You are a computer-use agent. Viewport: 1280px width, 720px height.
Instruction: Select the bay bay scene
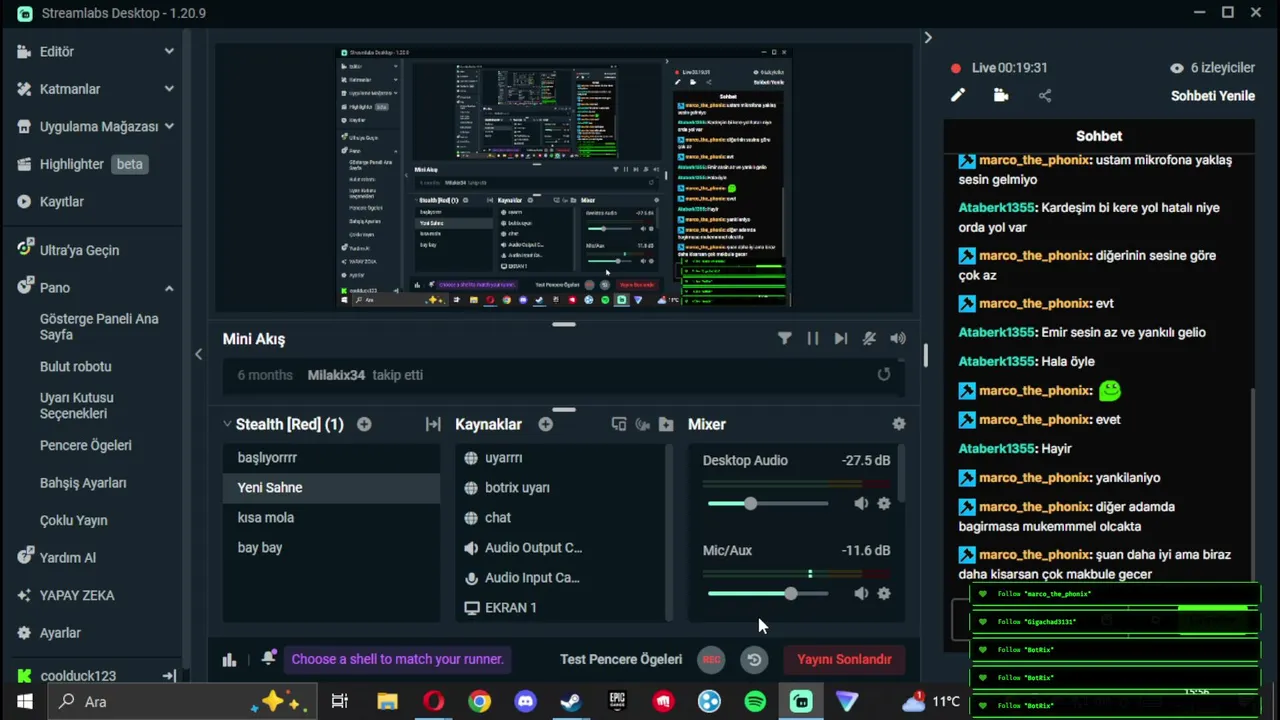point(331,548)
